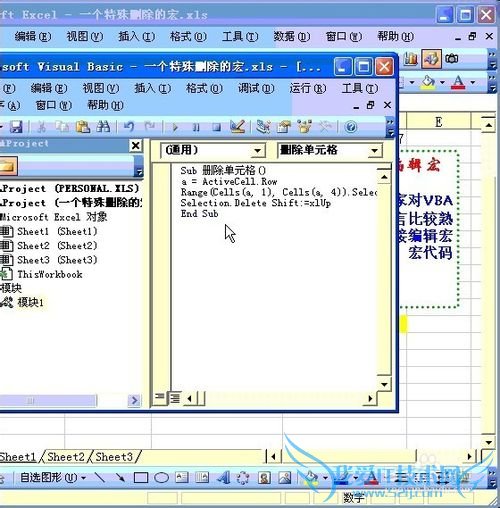
Task: Click the Break pause icon
Action: click(x=196, y=127)
